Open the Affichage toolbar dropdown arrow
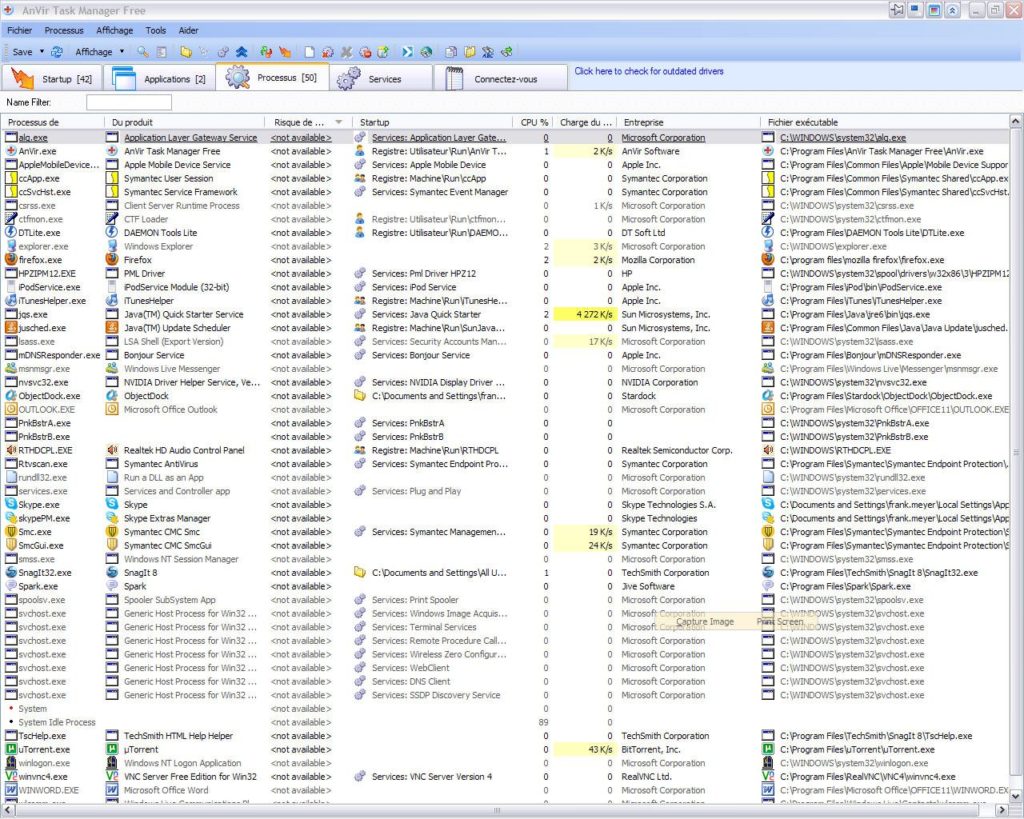The width and height of the screenshot is (1024, 819). click(x=121, y=51)
